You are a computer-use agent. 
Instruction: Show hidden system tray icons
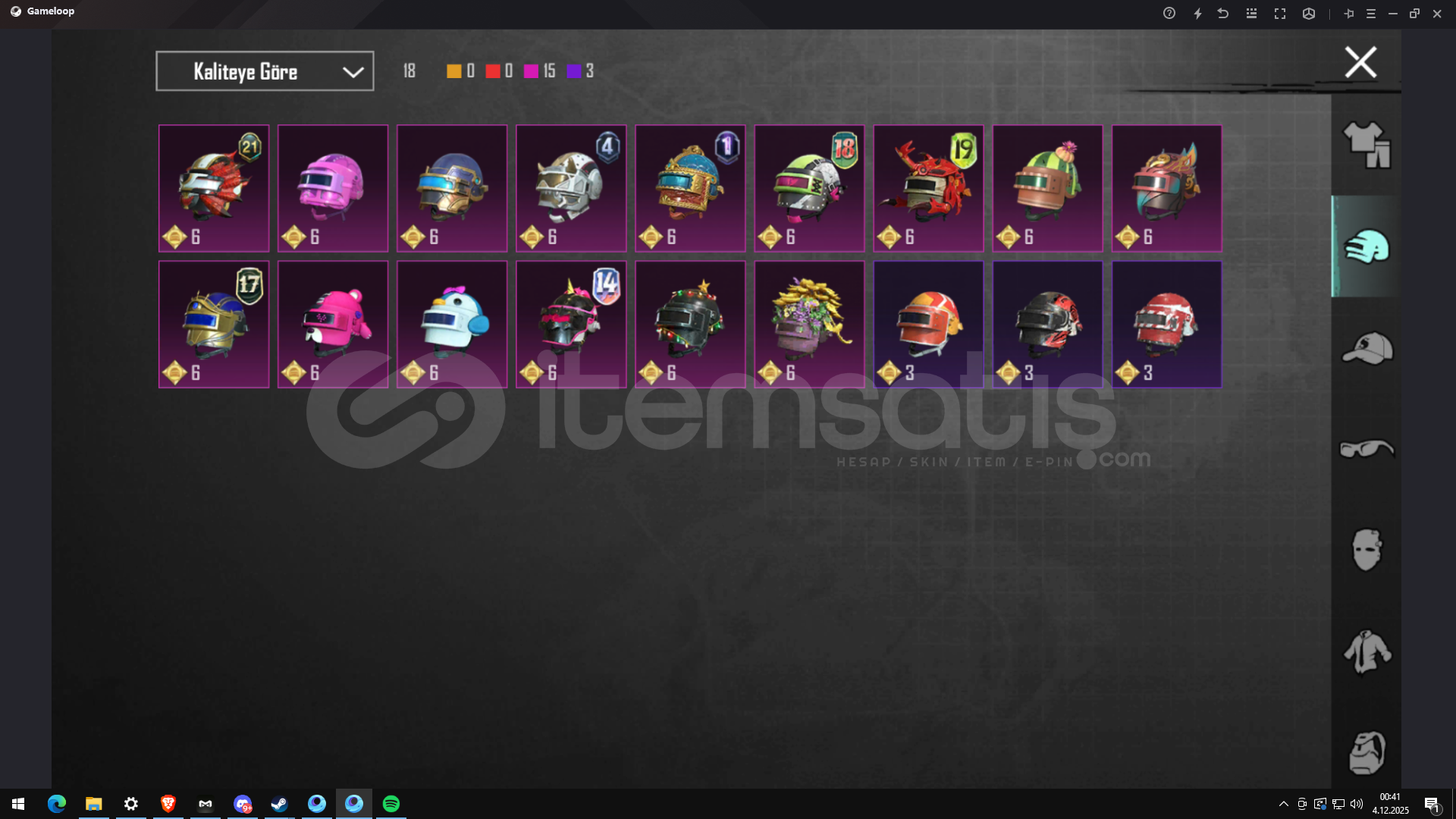tap(1283, 804)
